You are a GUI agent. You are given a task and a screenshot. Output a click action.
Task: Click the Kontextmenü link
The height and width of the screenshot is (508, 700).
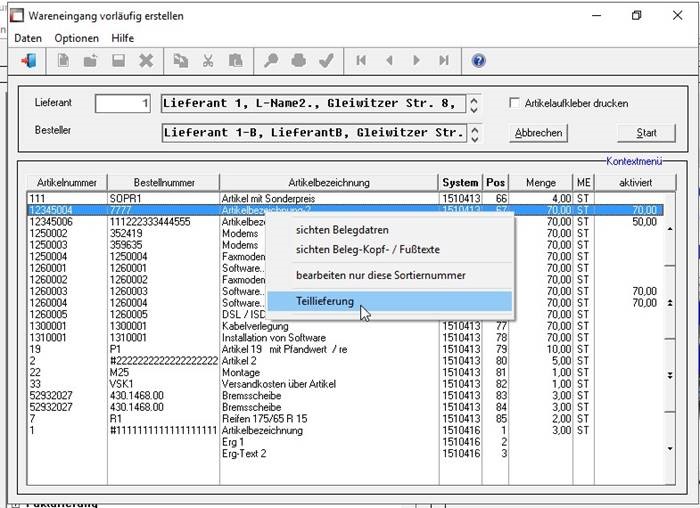pos(633,161)
